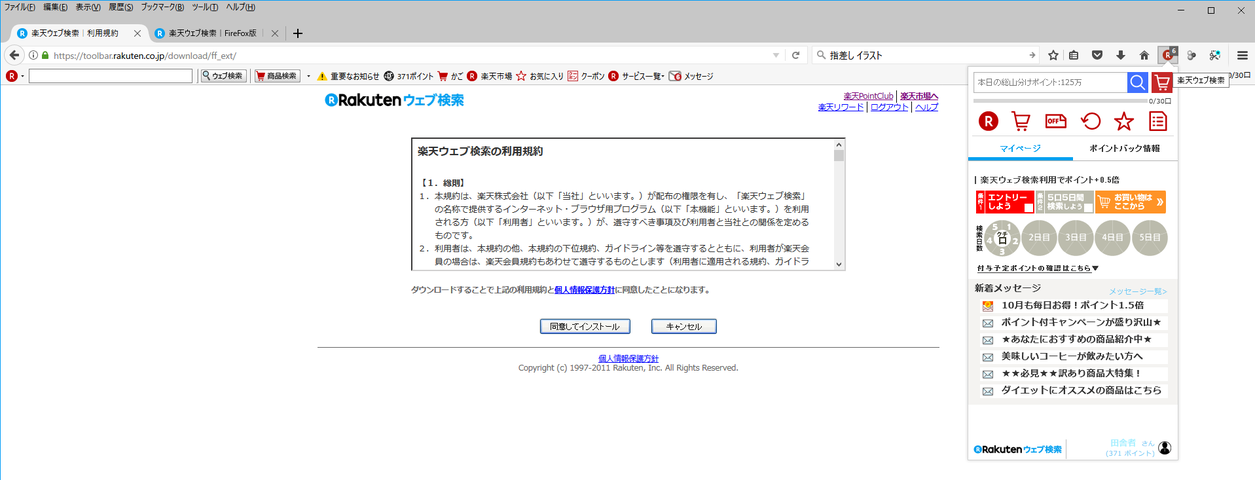
Task: Open 個人情報保護方針 link in the footer
Action: pos(628,358)
